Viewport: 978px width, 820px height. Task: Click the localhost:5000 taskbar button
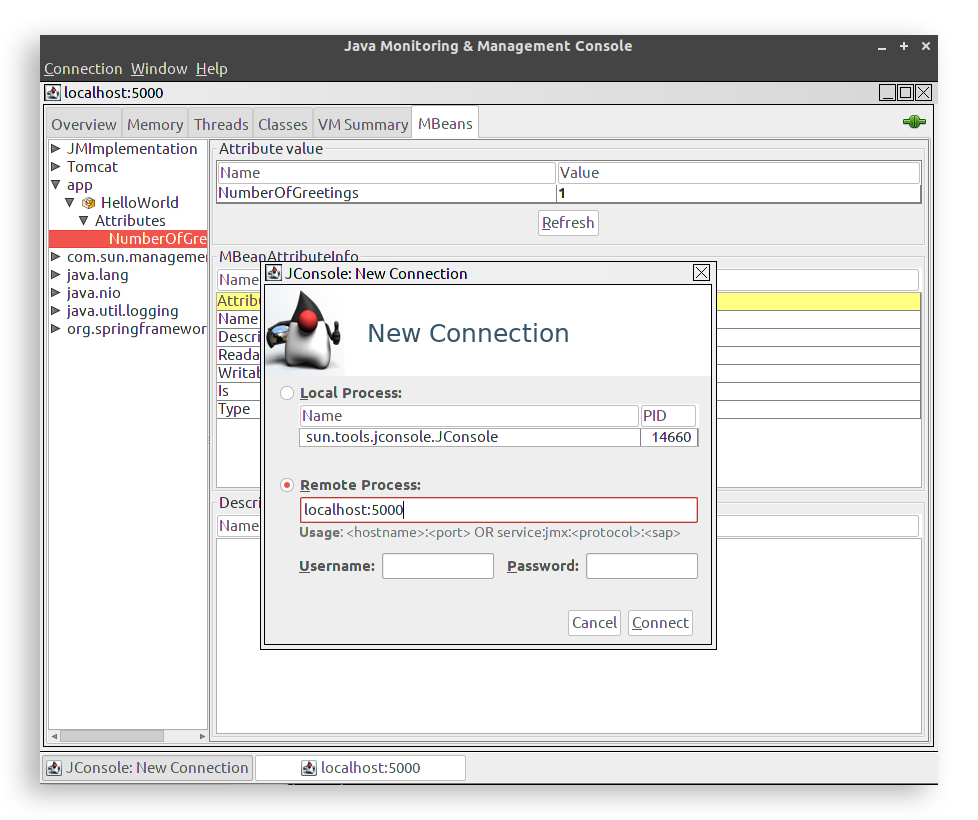tap(361, 768)
